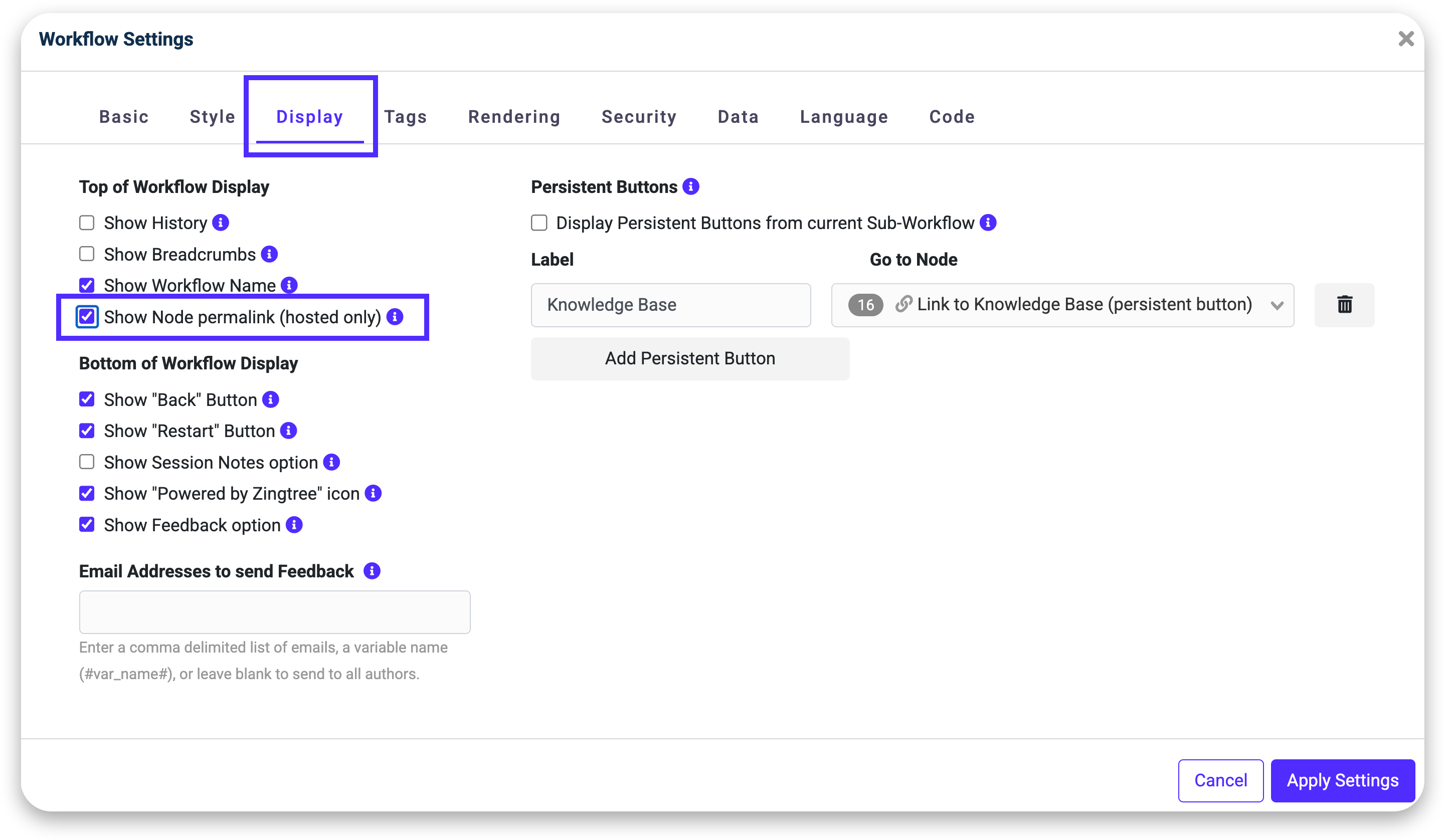The width and height of the screenshot is (1445, 840).
Task: Click info icon beside Persistent Buttons heading
Action: [x=690, y=186]
